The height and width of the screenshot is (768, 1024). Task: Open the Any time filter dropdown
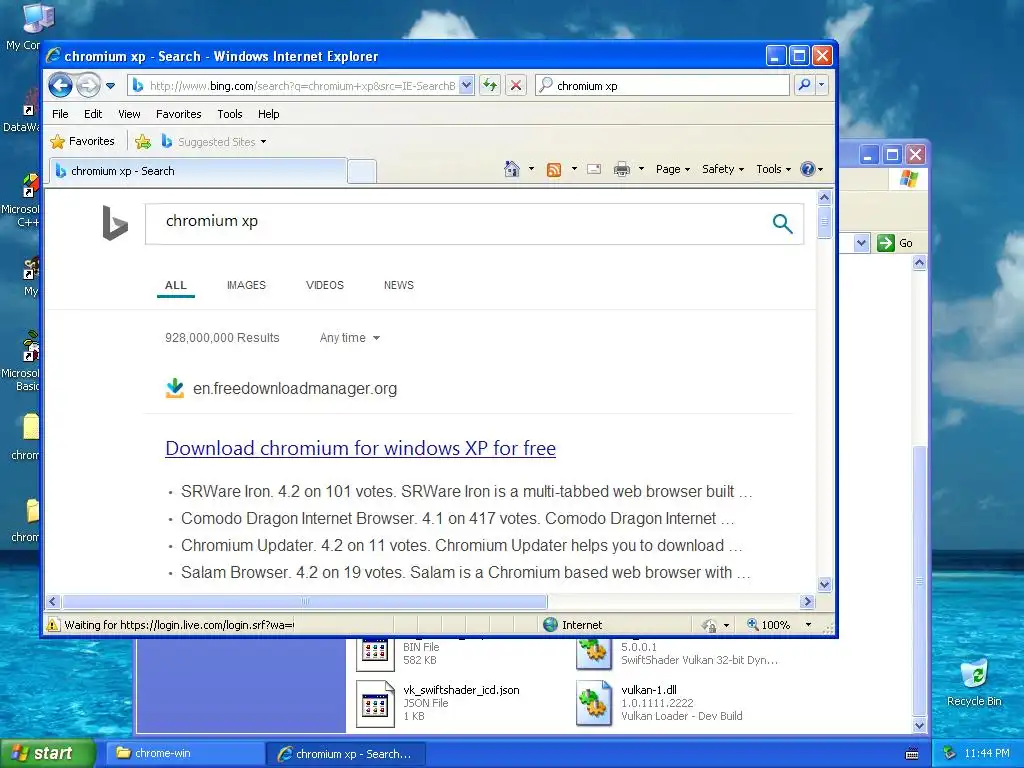(x=349, y=338)
